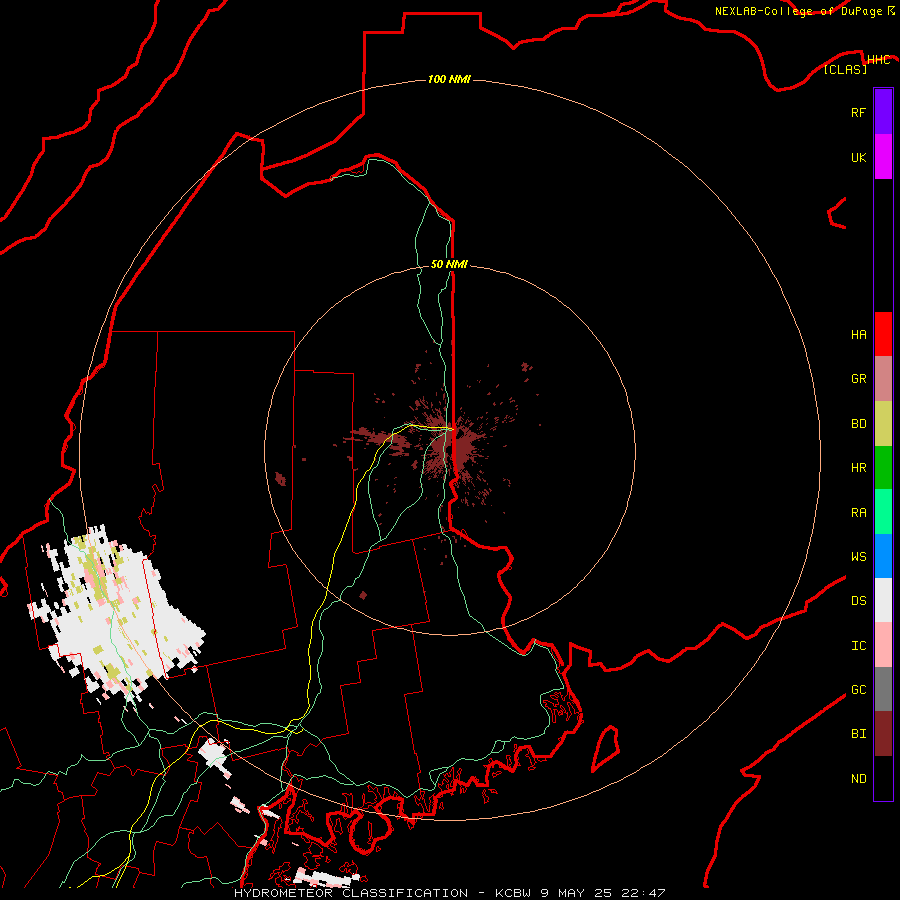Click the BD legend label
Viewport: 900px width, 900px height.
tap(858, 424)
